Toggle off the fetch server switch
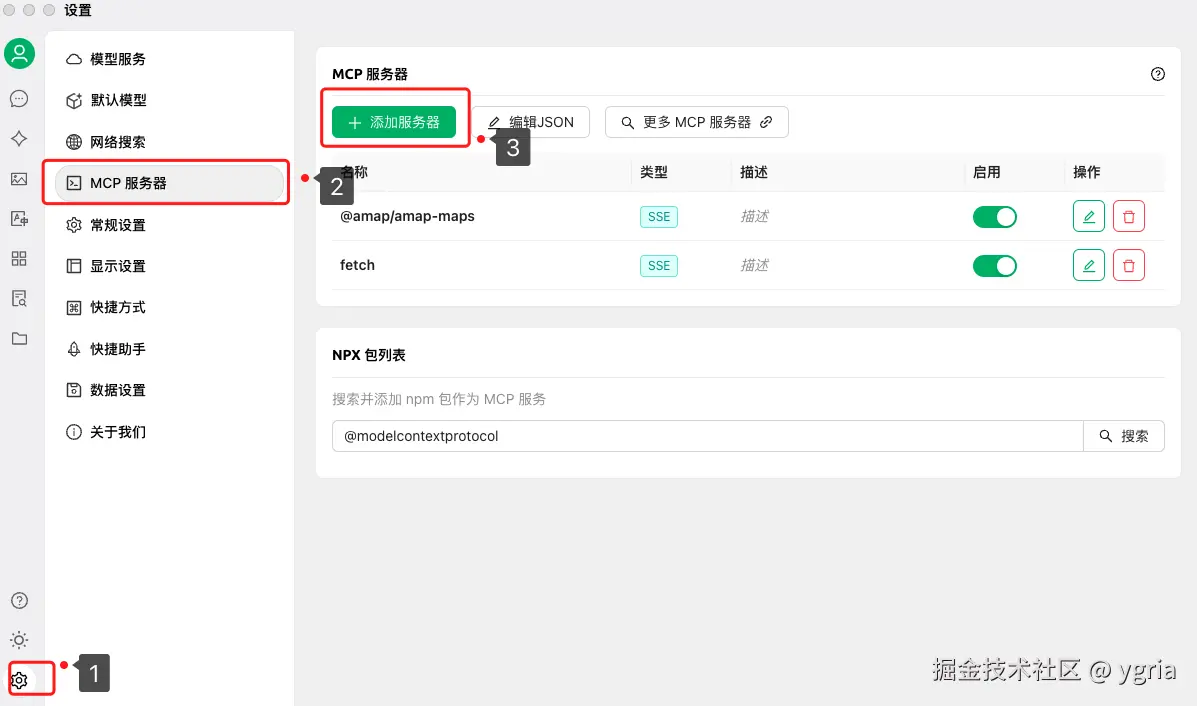 tap(994, 265)
